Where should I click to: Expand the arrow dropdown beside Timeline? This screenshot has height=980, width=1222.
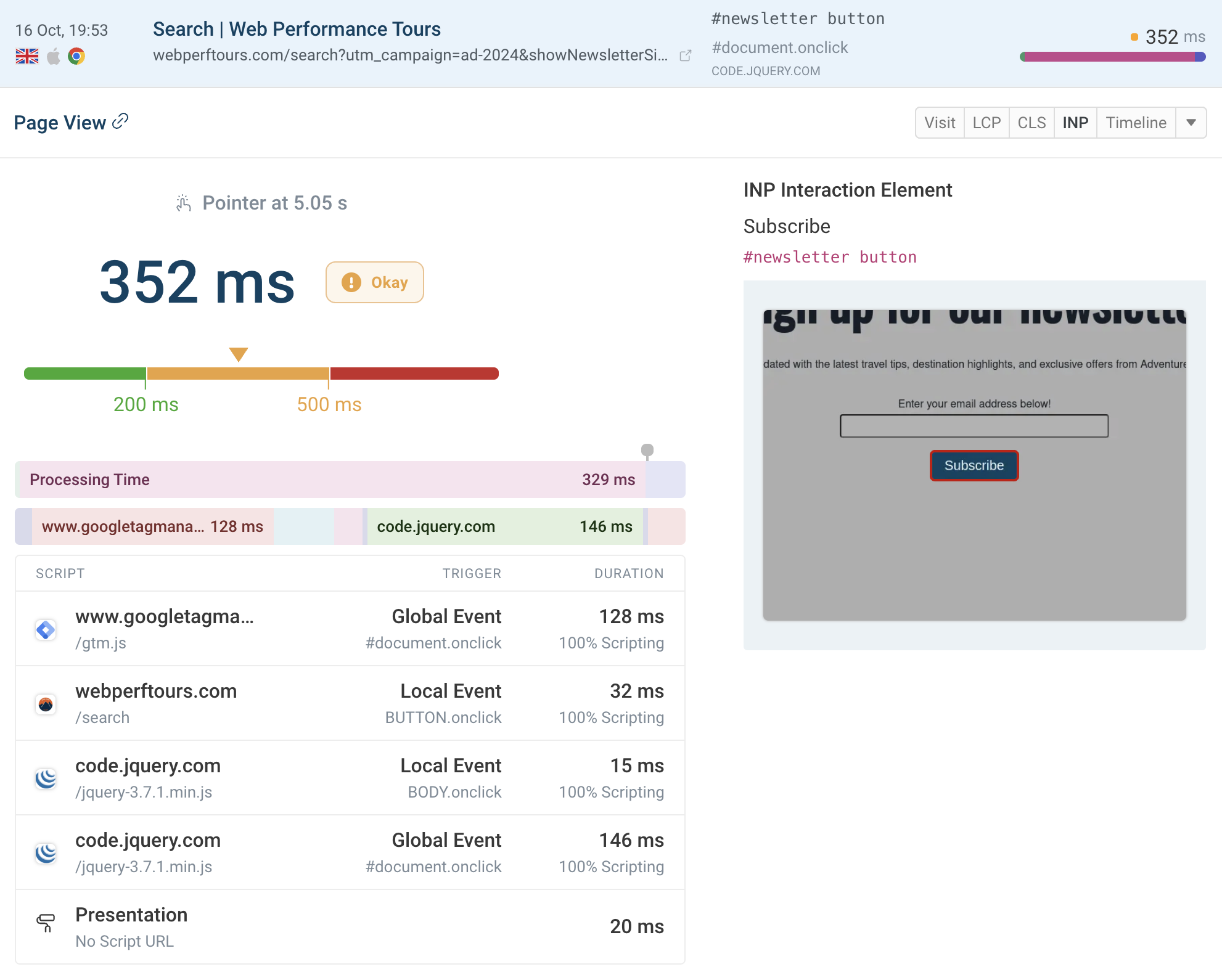tap(1191, 123)
